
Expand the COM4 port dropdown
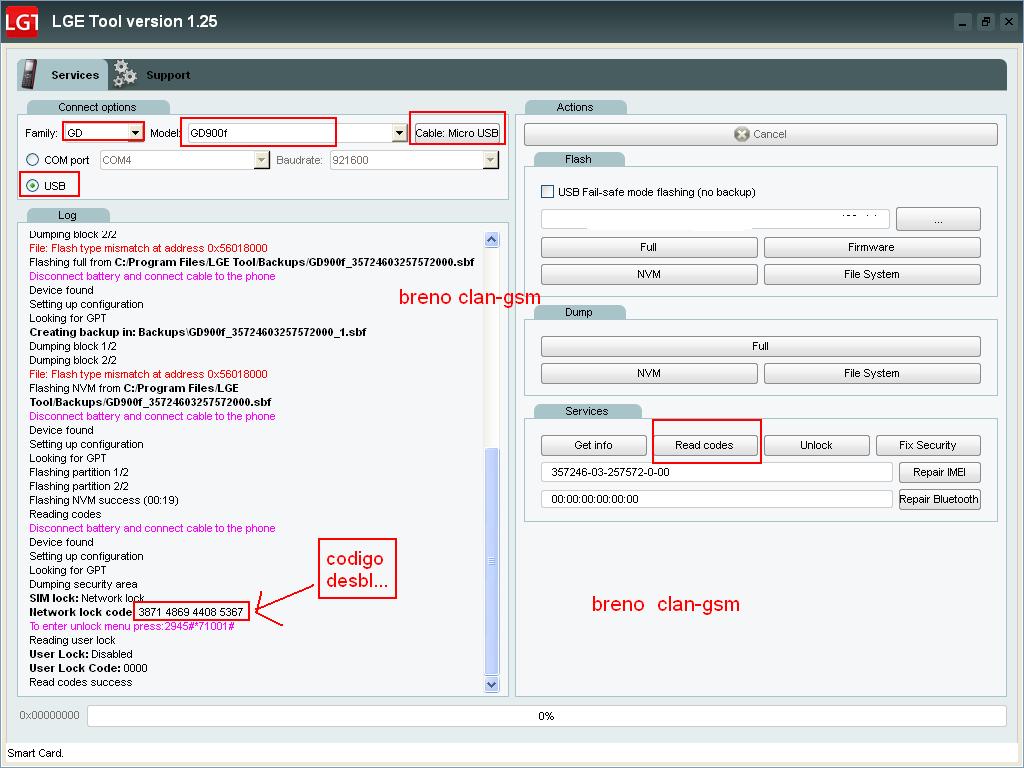(261, 160)
